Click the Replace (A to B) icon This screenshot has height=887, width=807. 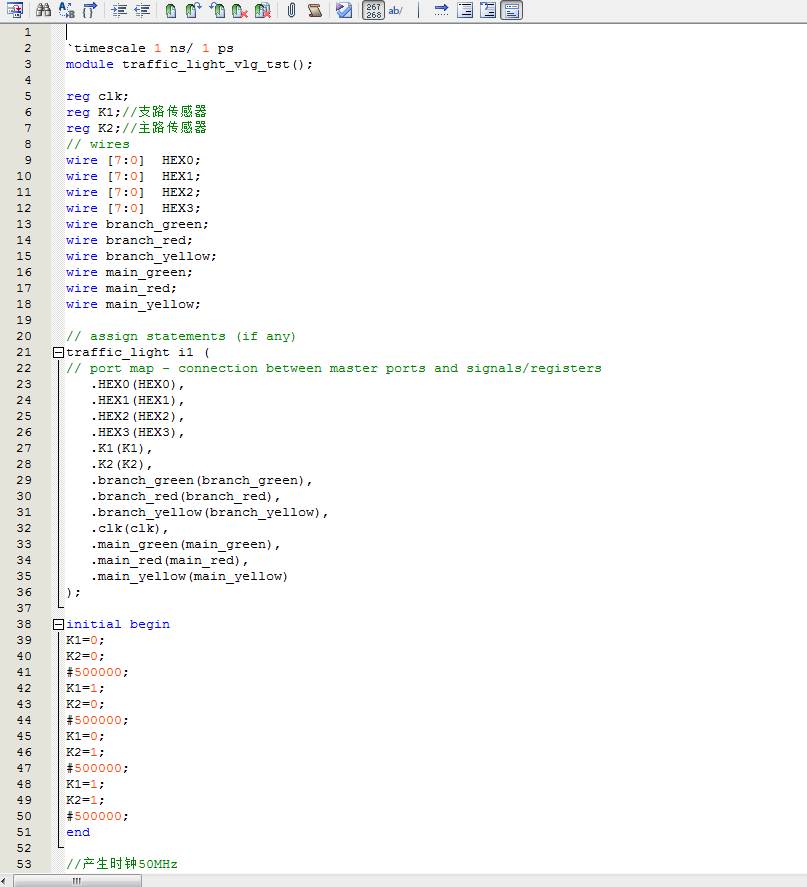tap(66, 10)
